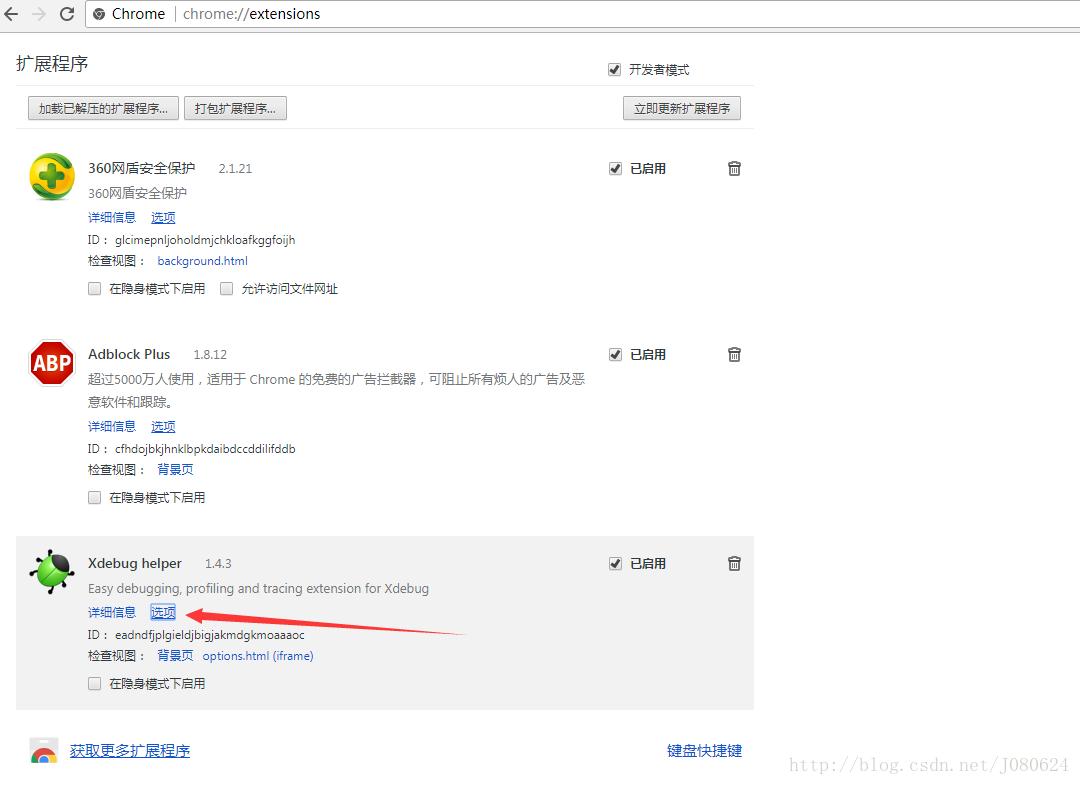The image size is (1080, 785).
Task: Click the Adblock Plus ABP logo
Action: pos(52,363)
